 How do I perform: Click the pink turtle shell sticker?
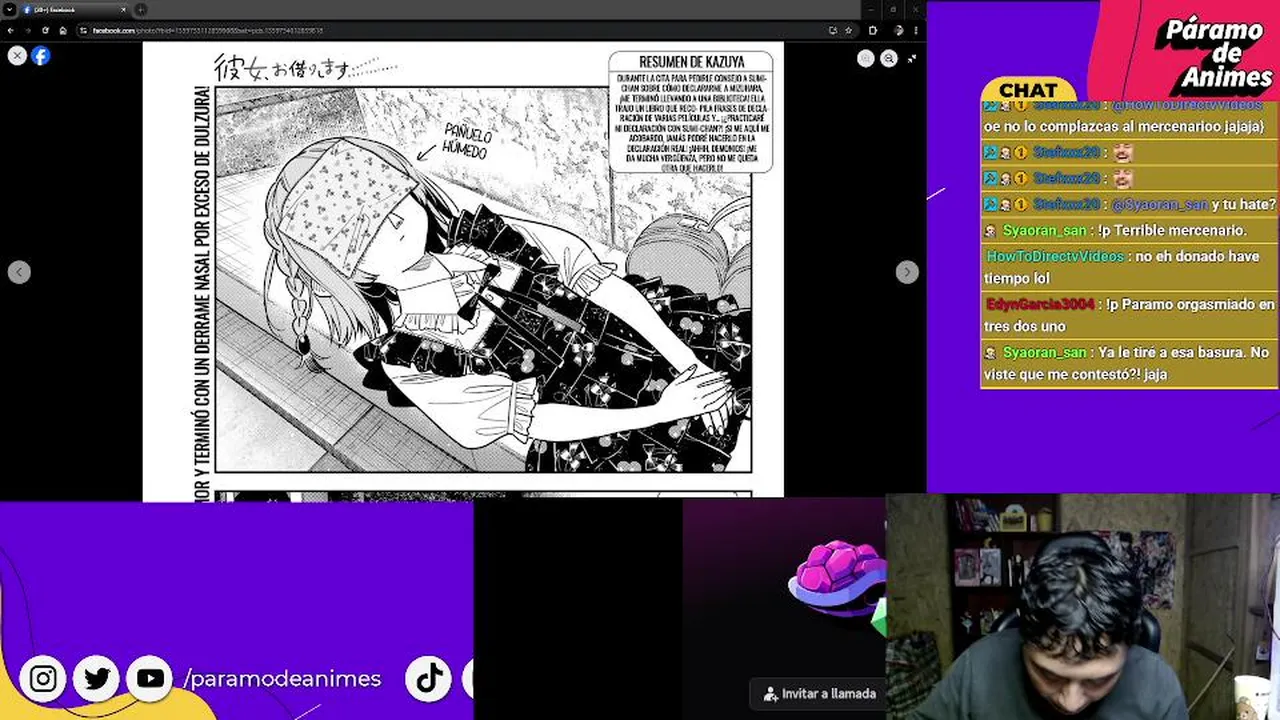(x=838, y=578)
